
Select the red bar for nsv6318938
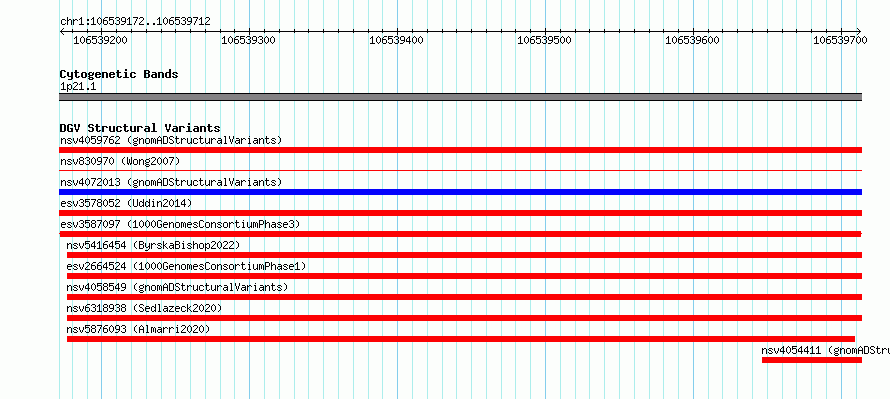(x=464, y=318)
